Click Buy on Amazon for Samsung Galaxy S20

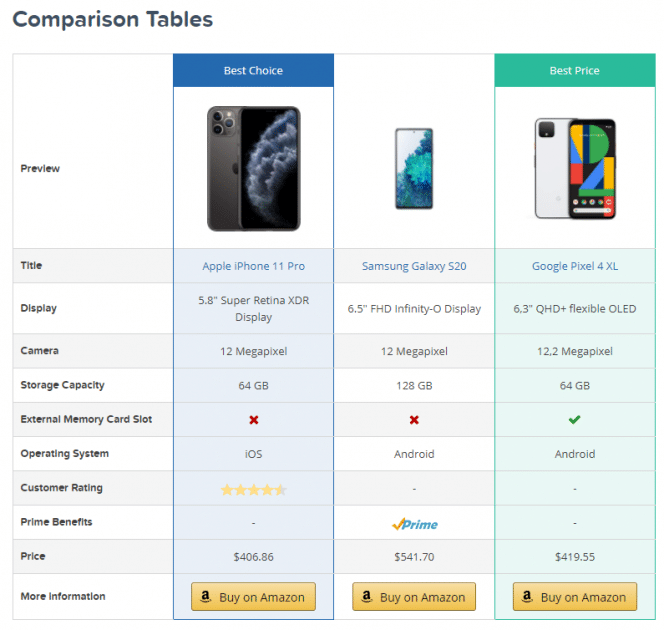414,597
